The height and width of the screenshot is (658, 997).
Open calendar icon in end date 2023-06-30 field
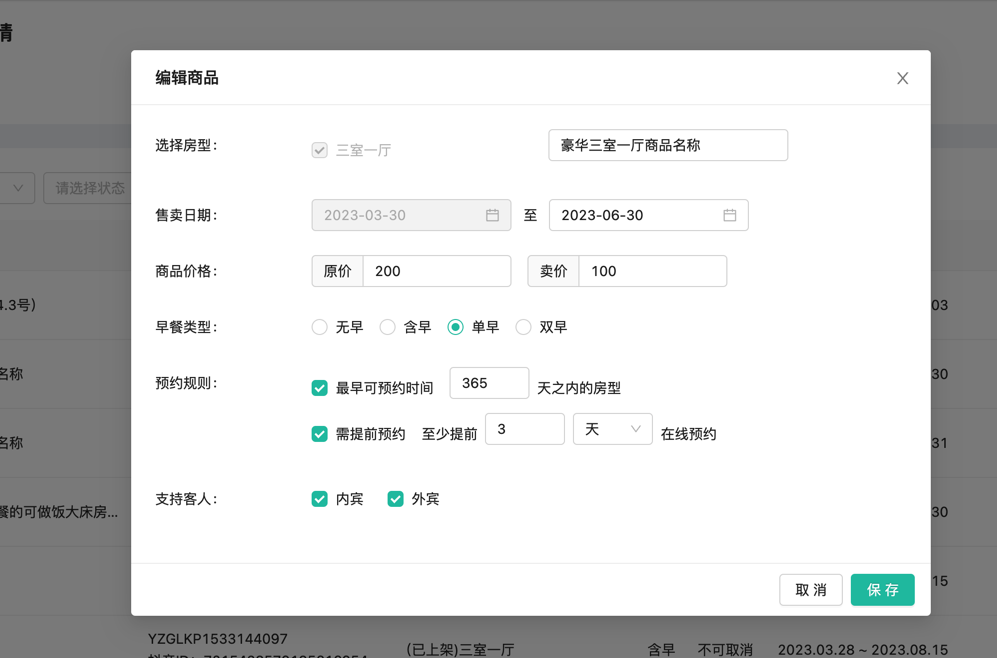pos(729,216)
